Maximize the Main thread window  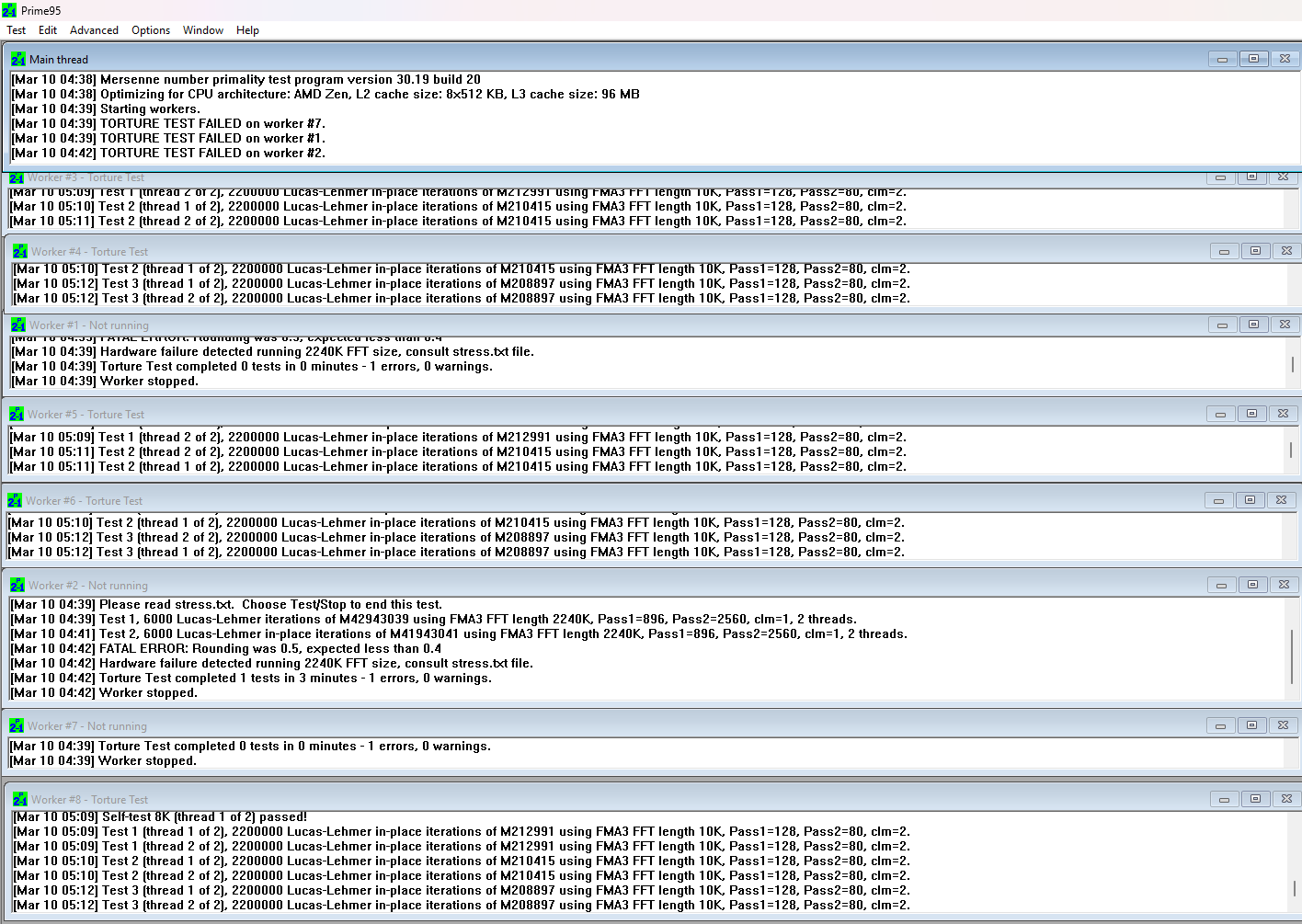1253,59
